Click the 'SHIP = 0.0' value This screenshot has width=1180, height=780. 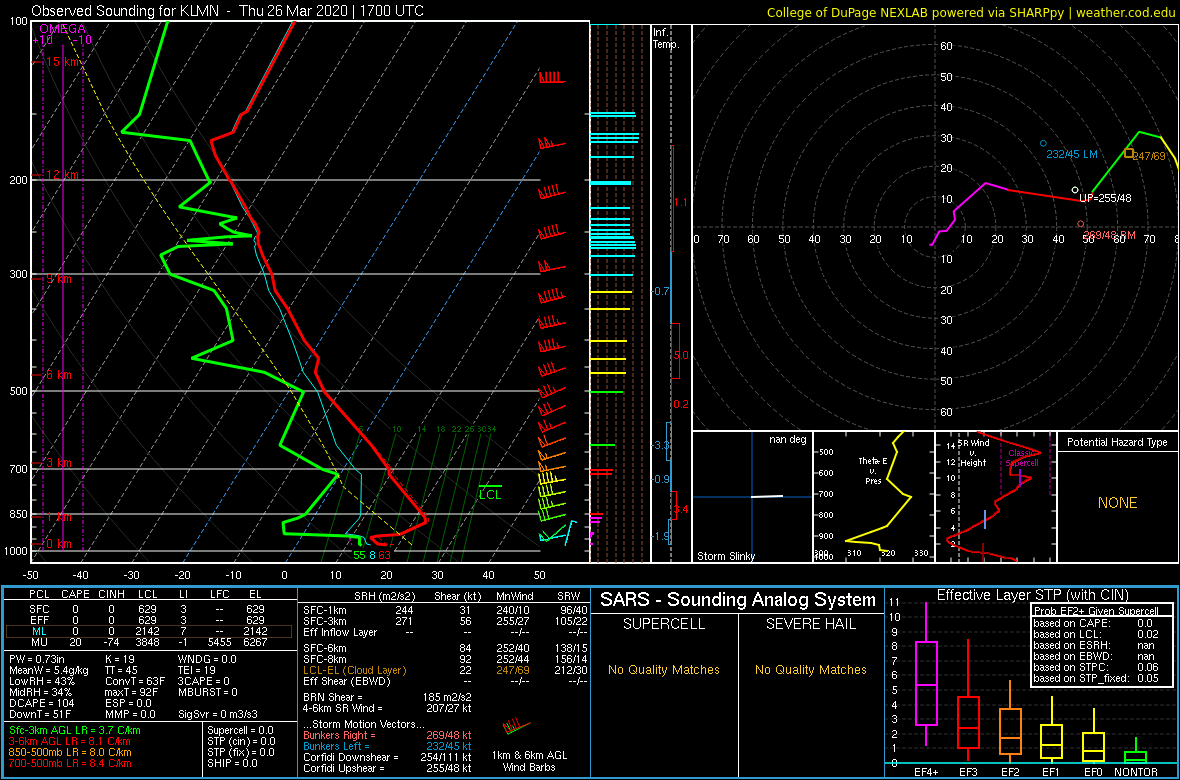click(233, 764)
